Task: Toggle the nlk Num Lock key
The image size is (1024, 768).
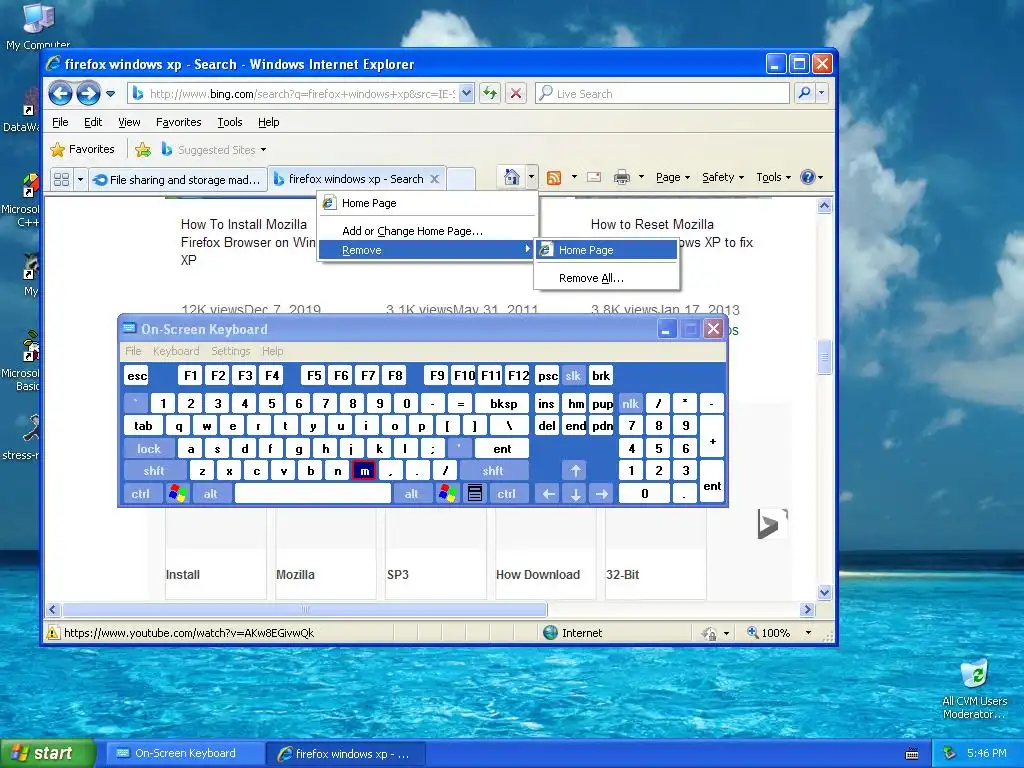Action: (630, 404)
